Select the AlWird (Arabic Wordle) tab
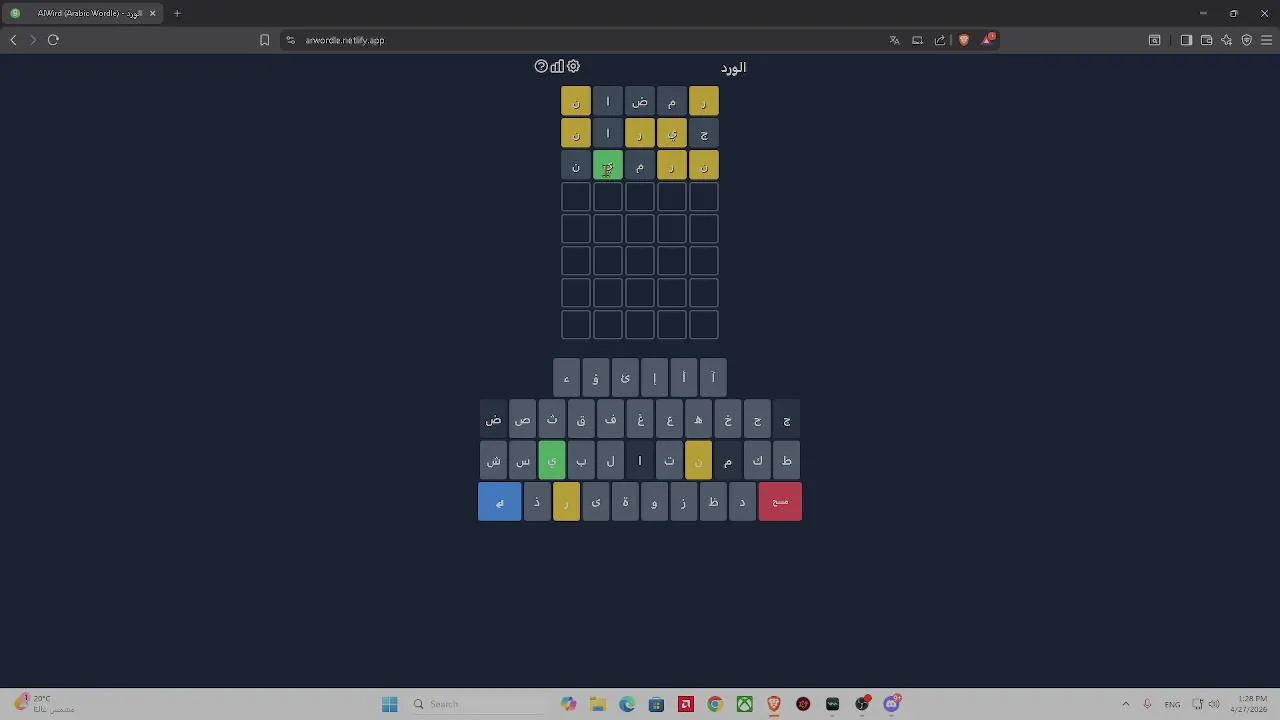The image size is (1280, 720). point(82,13)
